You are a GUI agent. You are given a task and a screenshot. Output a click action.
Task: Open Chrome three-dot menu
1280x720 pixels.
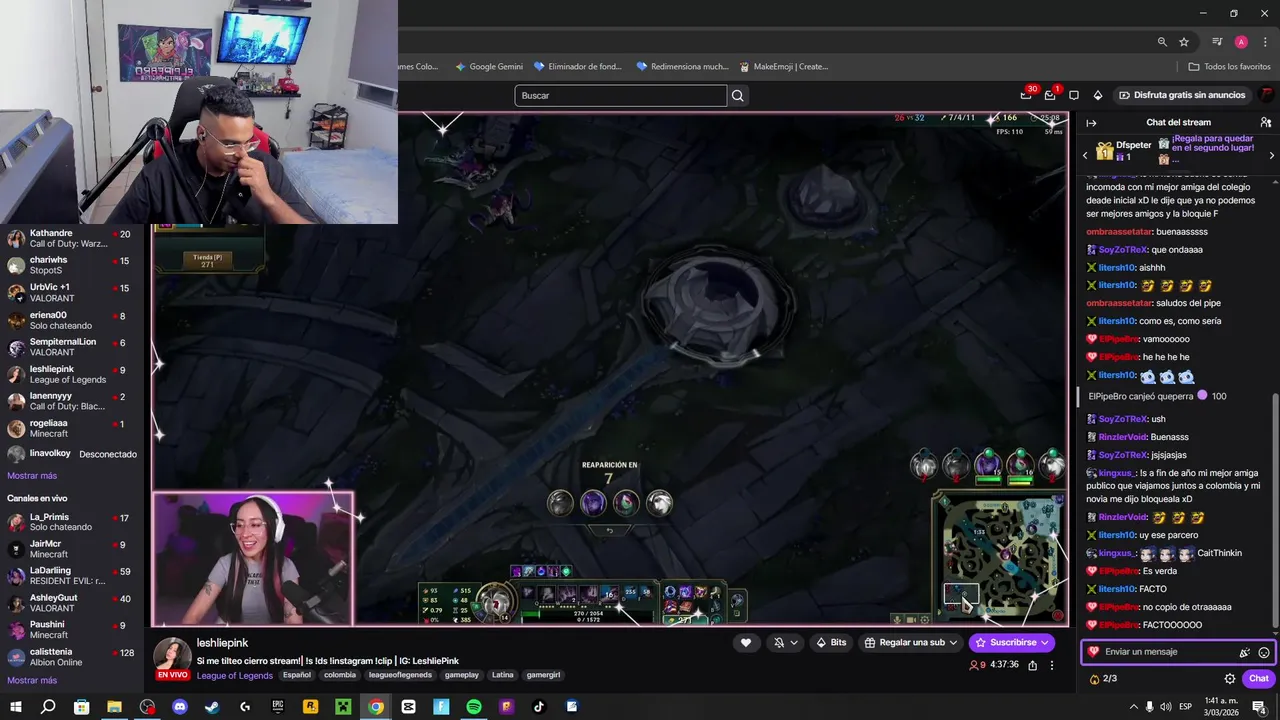(x=1264, y=42)
